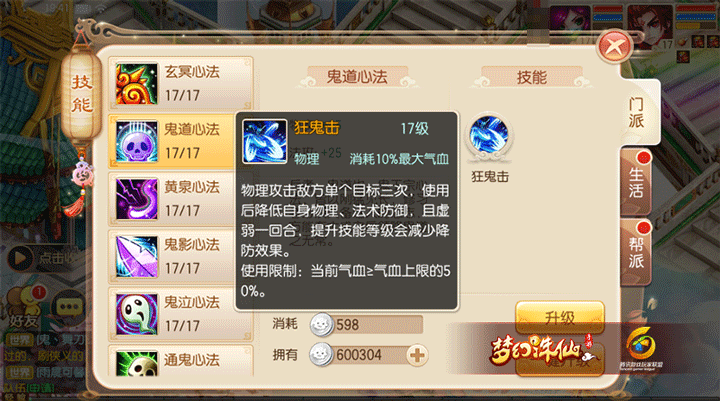Switch to the 门派 tab
This screenshot has width=720, height=401.
point(637,113)
